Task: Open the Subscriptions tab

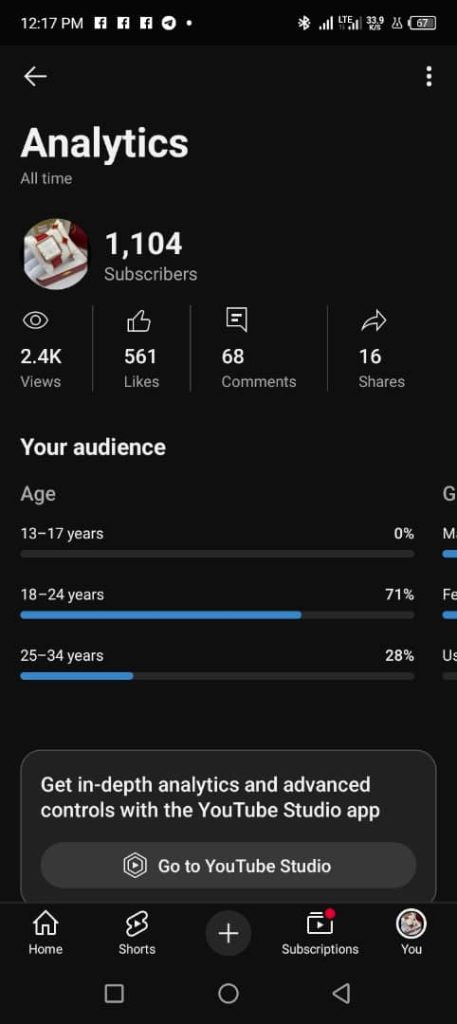Action: [320, 933]
